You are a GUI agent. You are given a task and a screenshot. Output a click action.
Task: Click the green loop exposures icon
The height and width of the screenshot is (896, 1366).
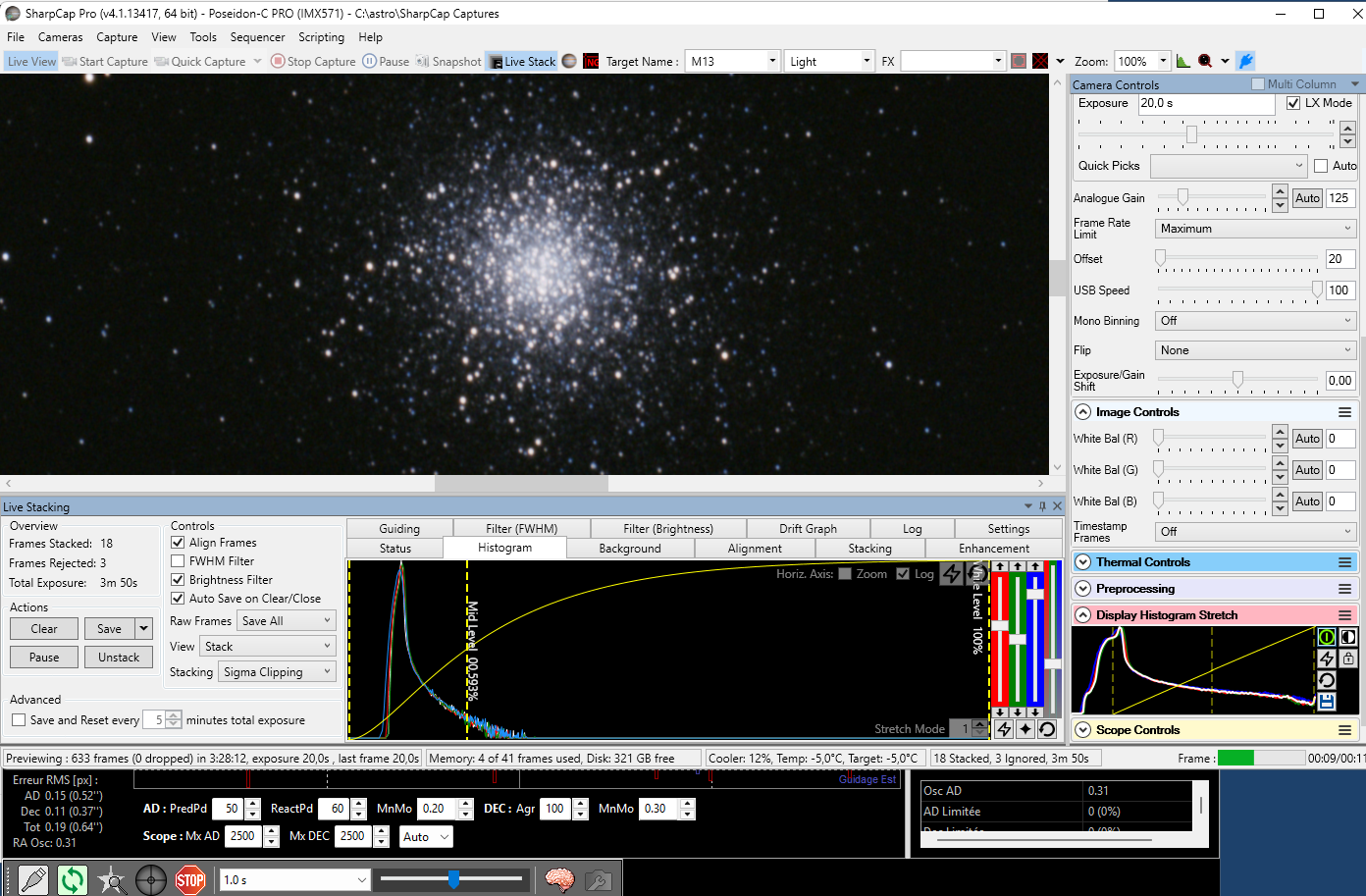(x=72, y=879)
